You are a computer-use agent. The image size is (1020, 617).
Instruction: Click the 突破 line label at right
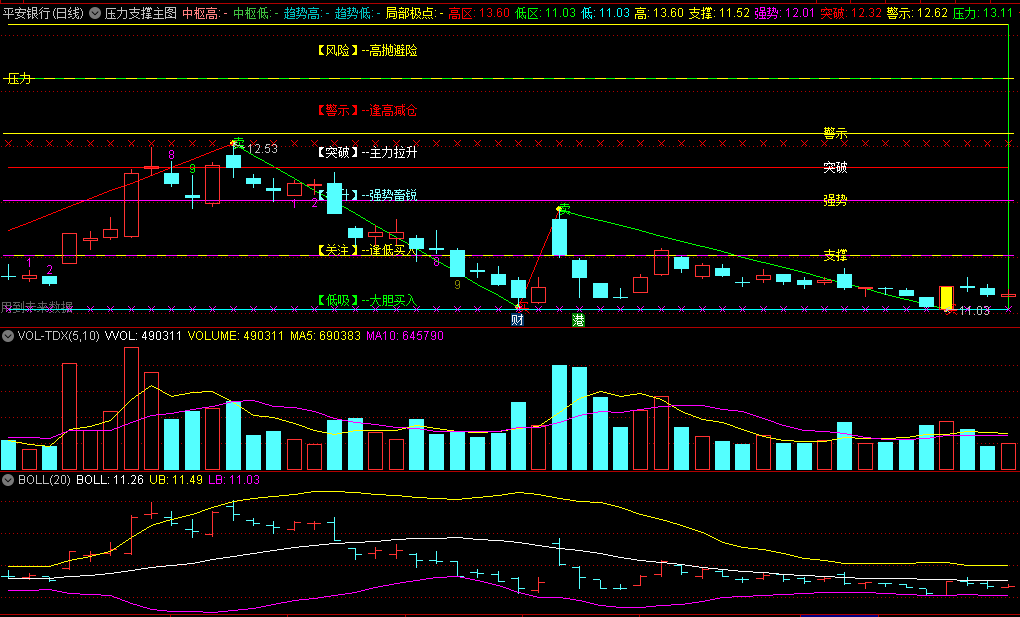click(x=835, y=167)
